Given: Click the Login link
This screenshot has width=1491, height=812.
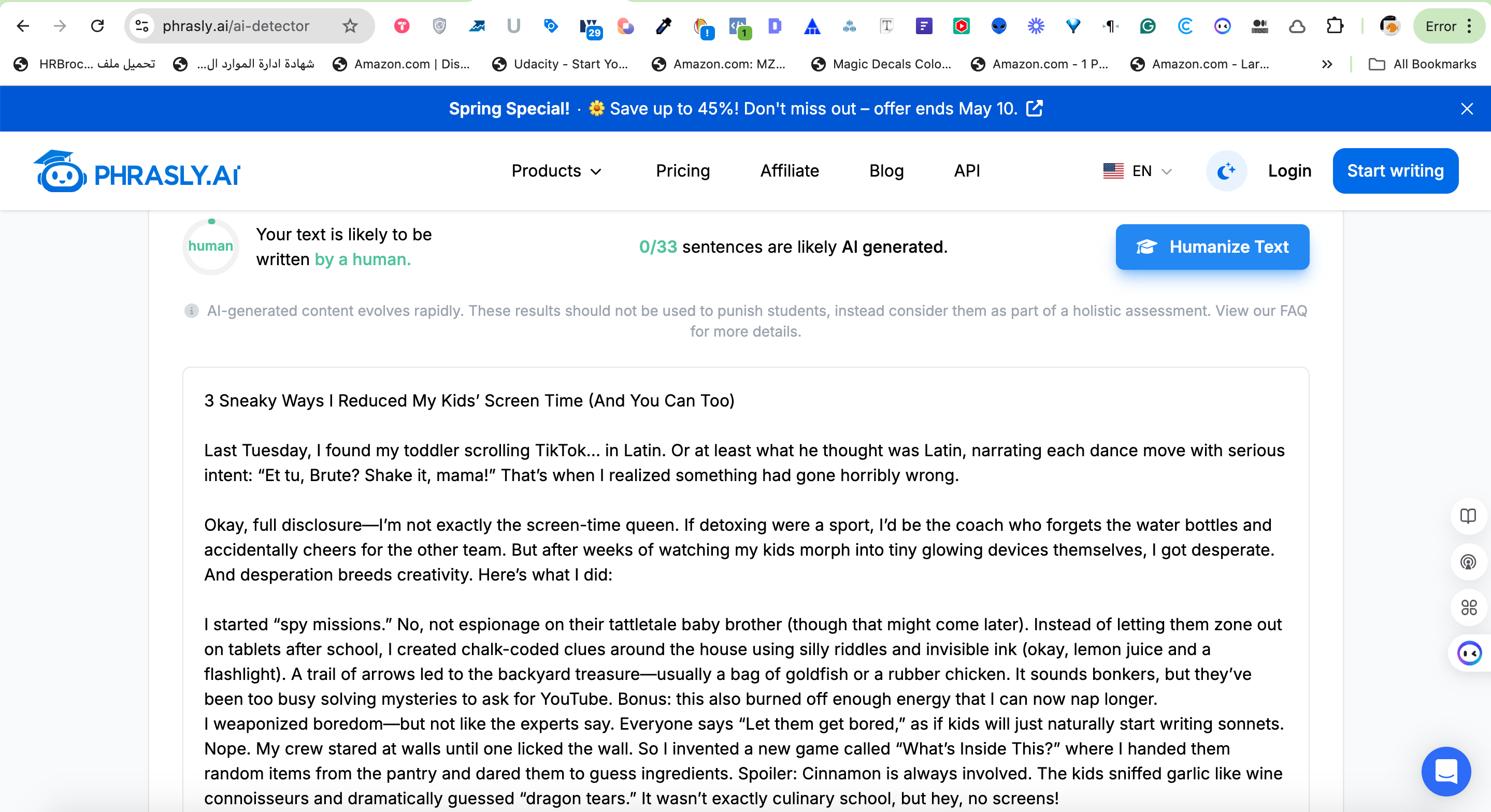Looking at the screenshot, I should pos(1289,171).
